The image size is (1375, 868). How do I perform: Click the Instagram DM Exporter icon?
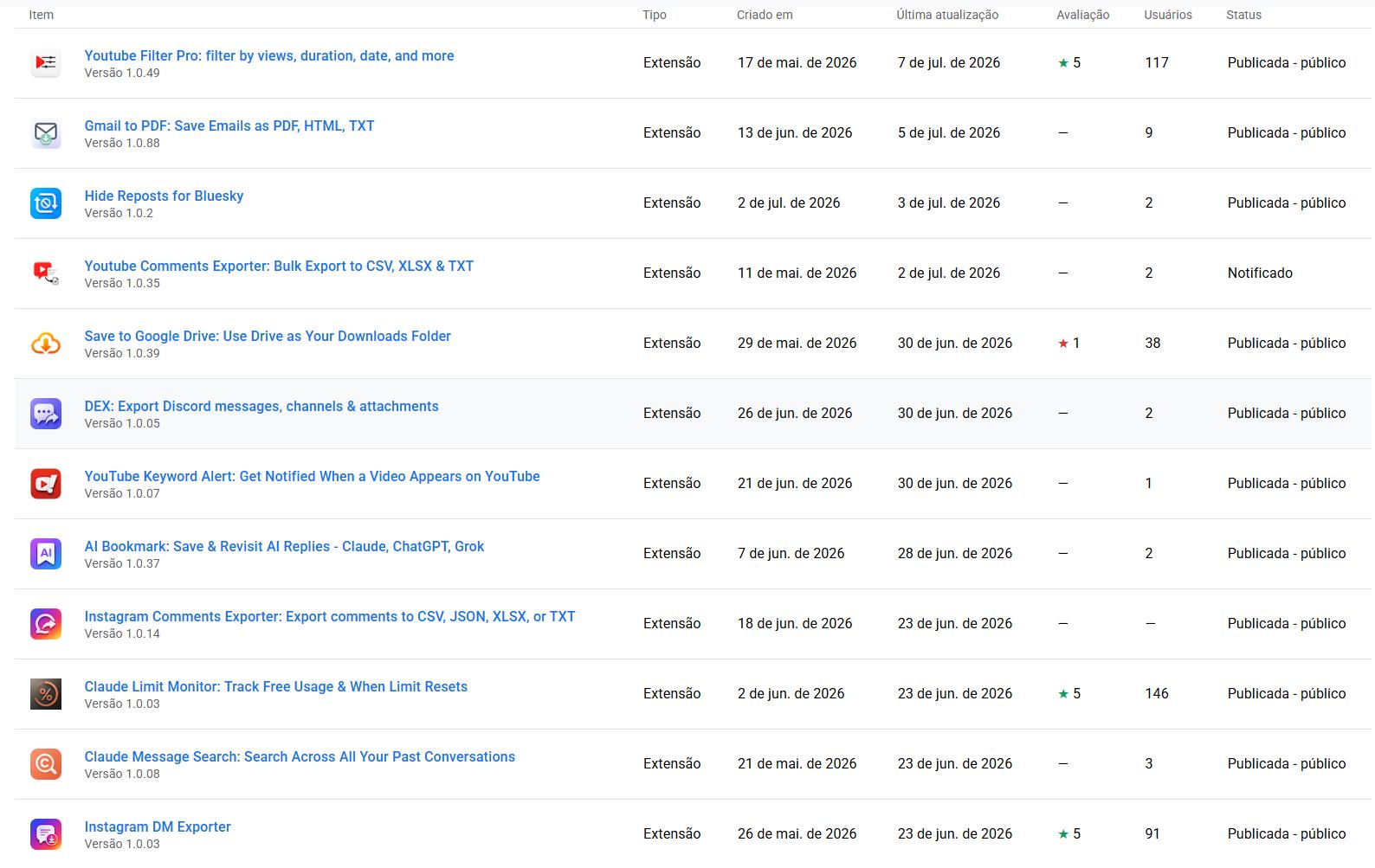46,834
